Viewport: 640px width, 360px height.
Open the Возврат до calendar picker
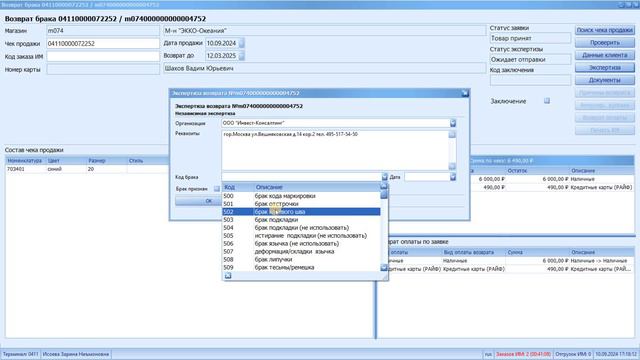(242, 56)
